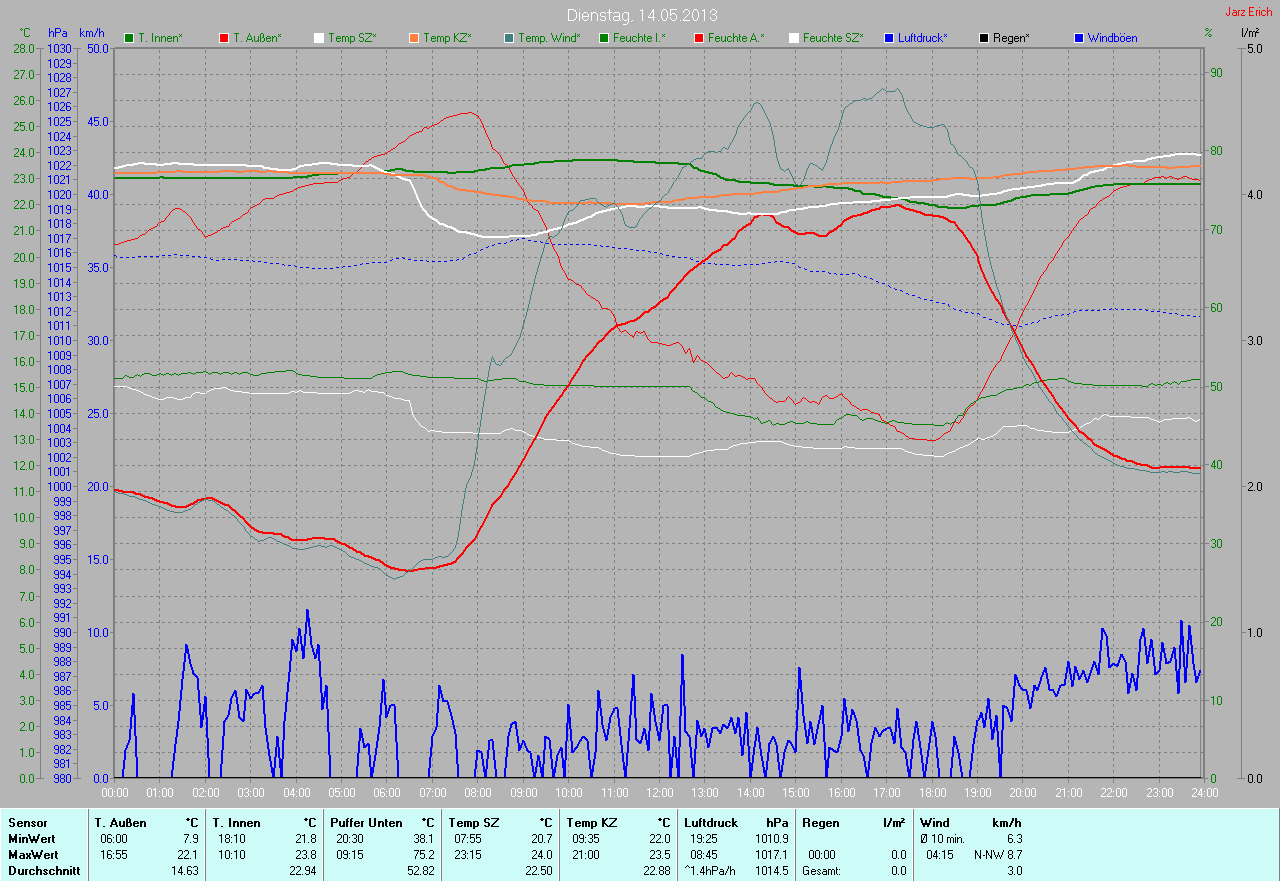Click the Luftdruck column header in table
The width and height of the screenshot is (1280, 881).
click(711, 823)
